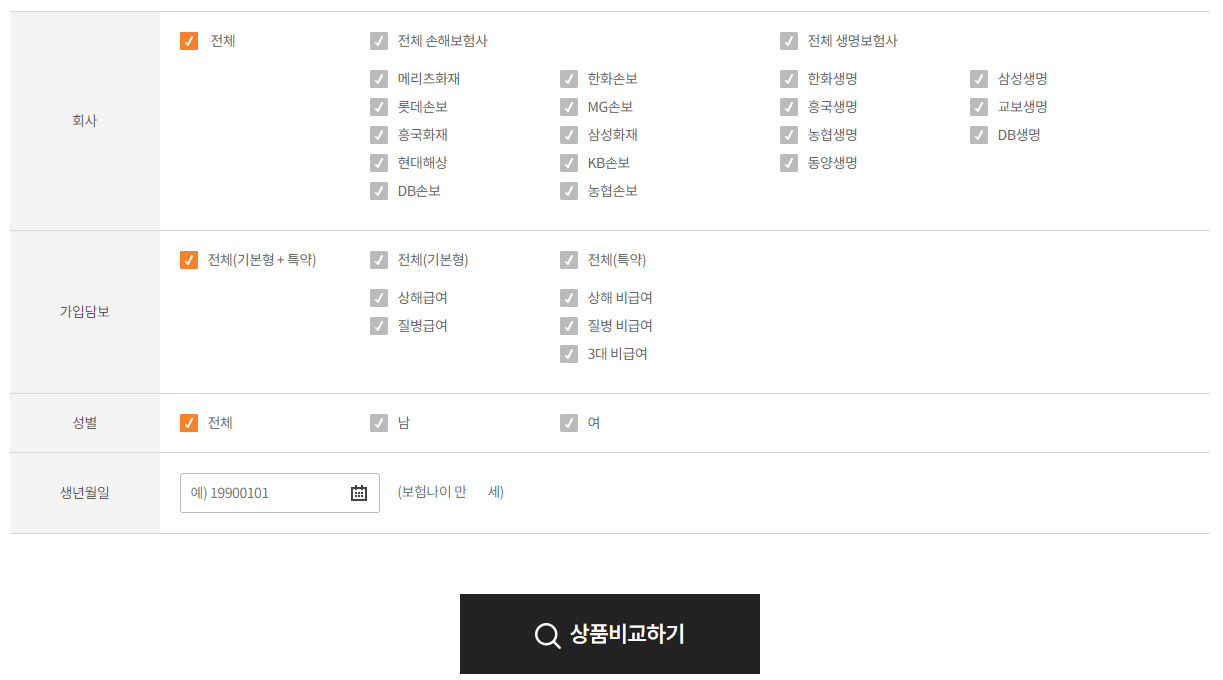Open the calendar date picker icon

click(x=360, y=492)
